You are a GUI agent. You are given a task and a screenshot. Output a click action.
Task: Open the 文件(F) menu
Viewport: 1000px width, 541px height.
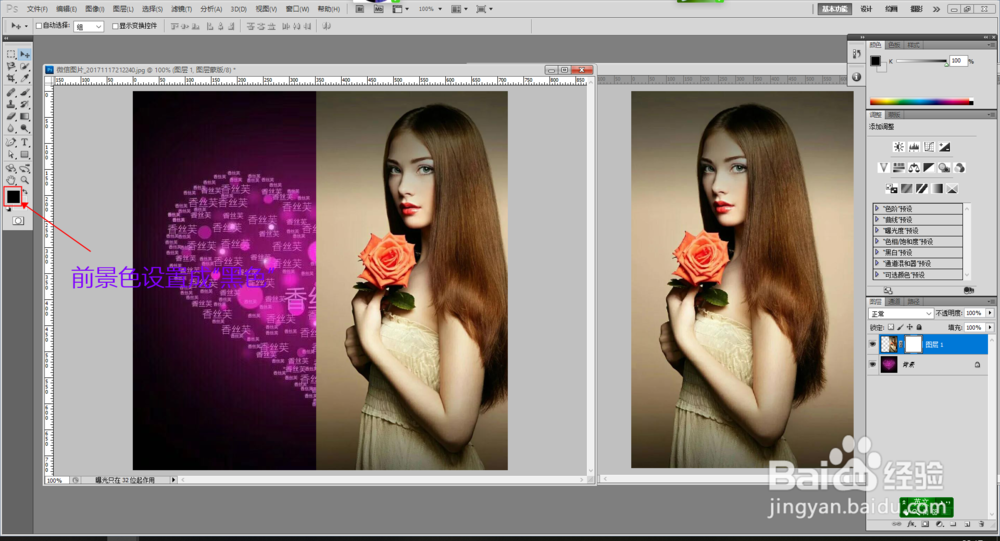tap(37, 9)
